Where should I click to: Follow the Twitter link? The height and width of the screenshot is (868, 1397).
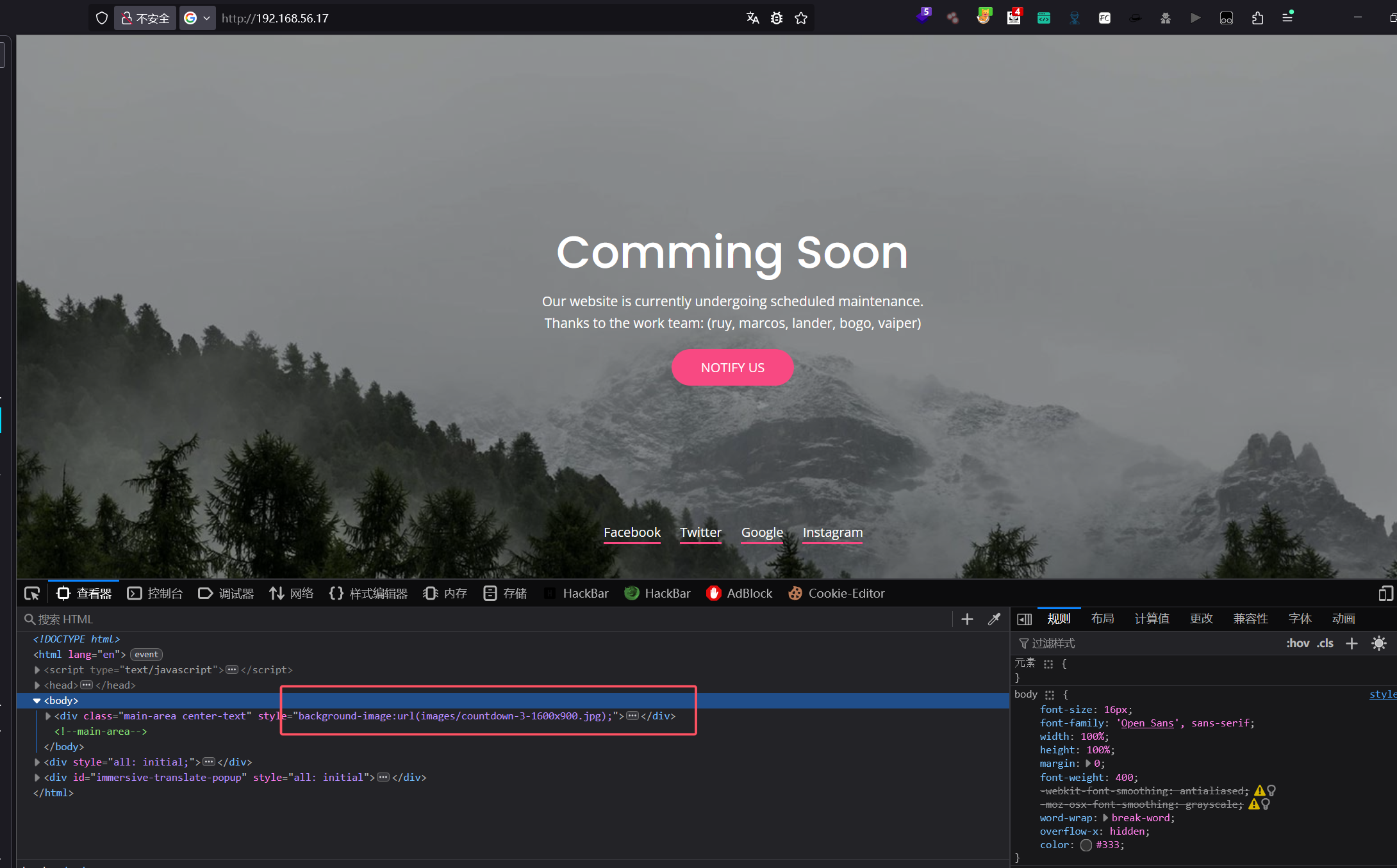pos(700,532)
